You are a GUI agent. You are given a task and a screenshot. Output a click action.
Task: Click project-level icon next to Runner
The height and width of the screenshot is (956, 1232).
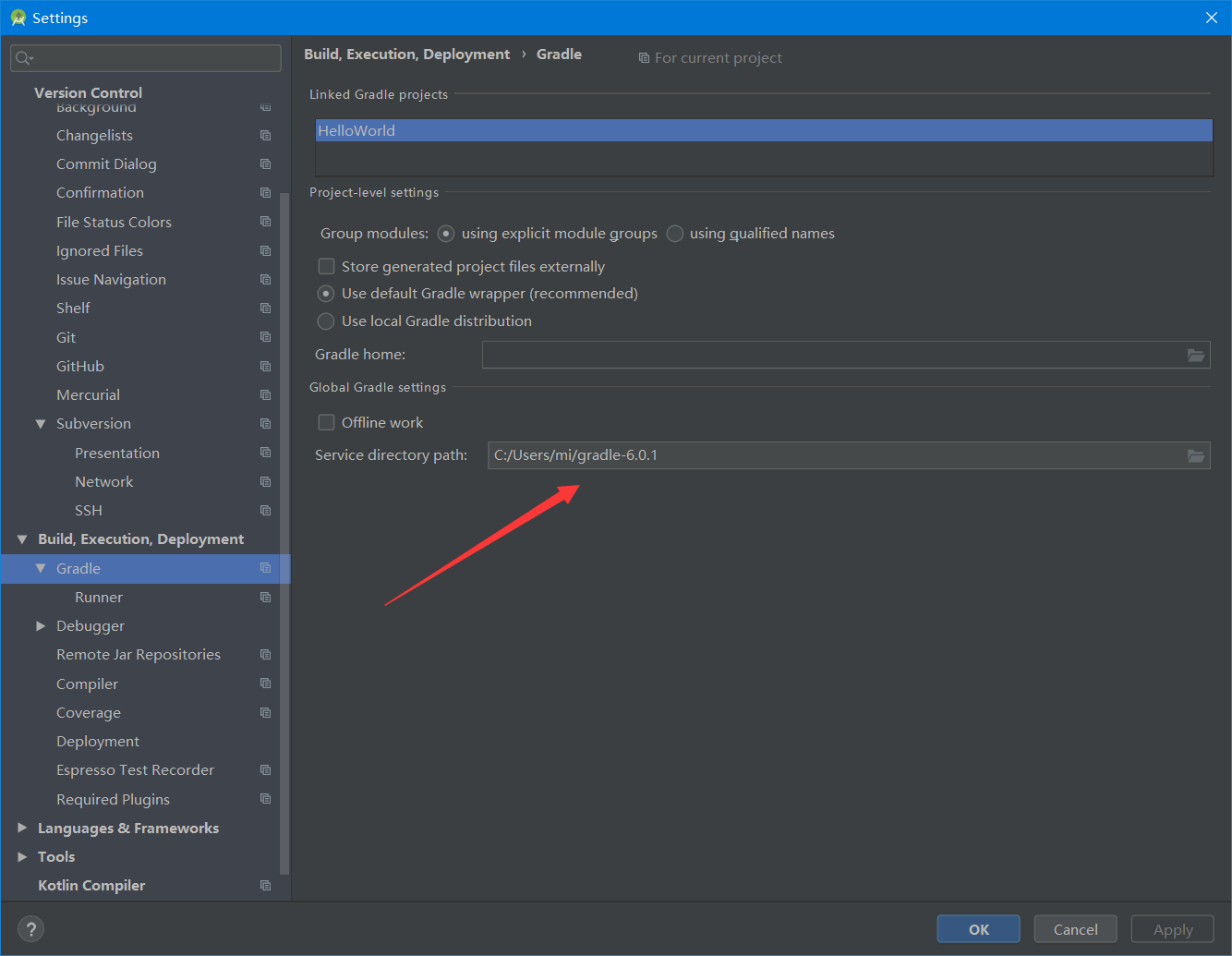pyautogui.click(x=265, y=598)
